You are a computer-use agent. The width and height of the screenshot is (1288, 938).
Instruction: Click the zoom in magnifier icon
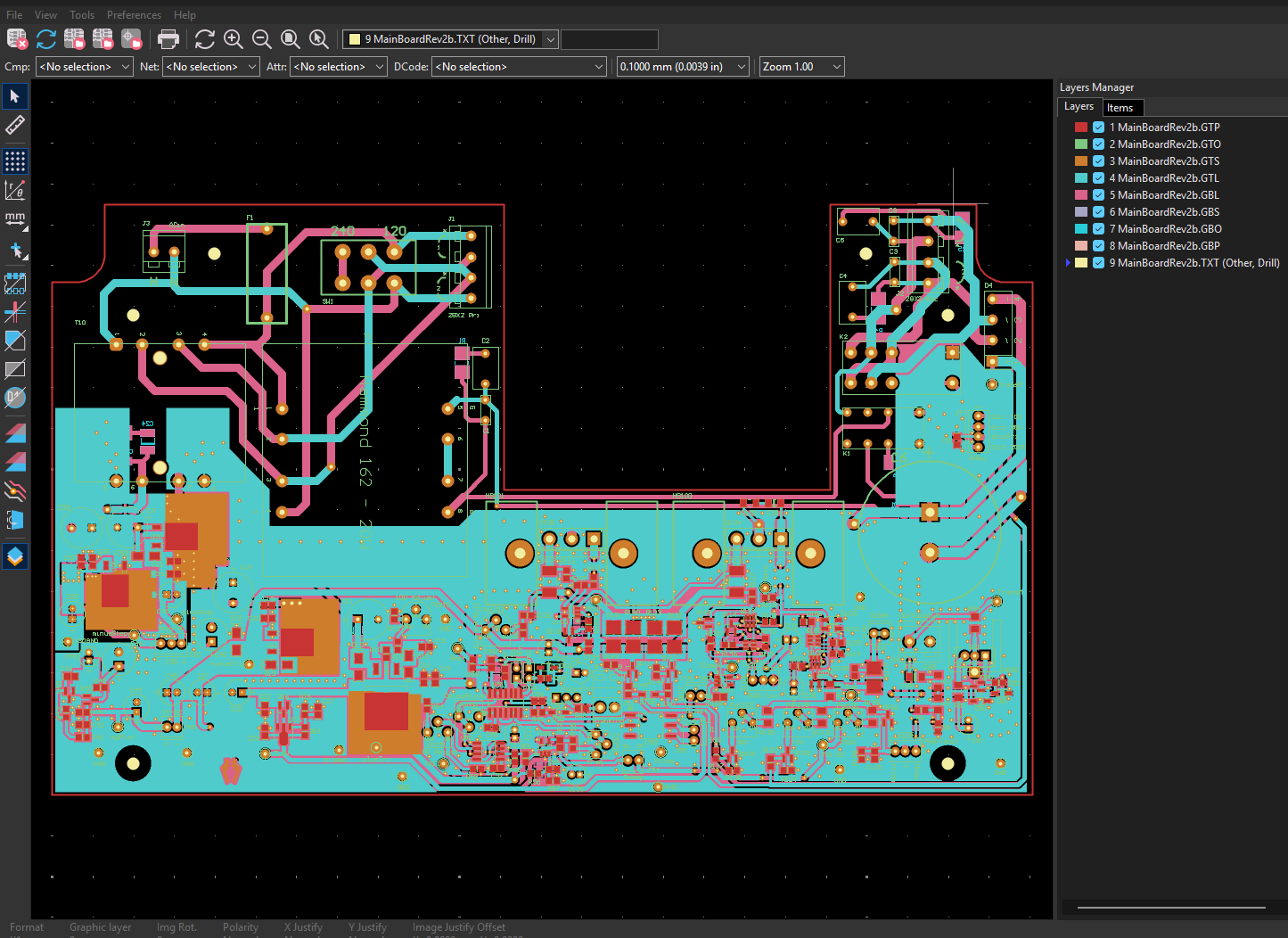pyautogui.click(x=234, y=39)
